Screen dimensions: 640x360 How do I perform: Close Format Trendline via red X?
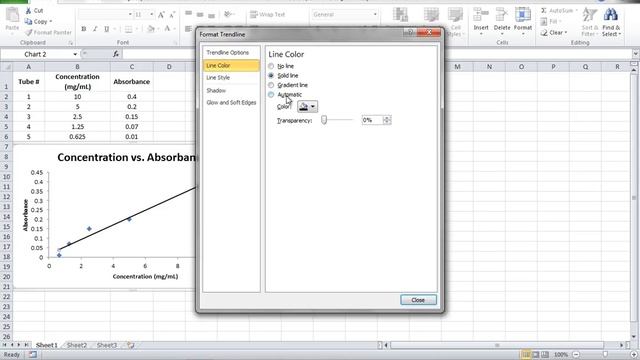pos(429,33)
